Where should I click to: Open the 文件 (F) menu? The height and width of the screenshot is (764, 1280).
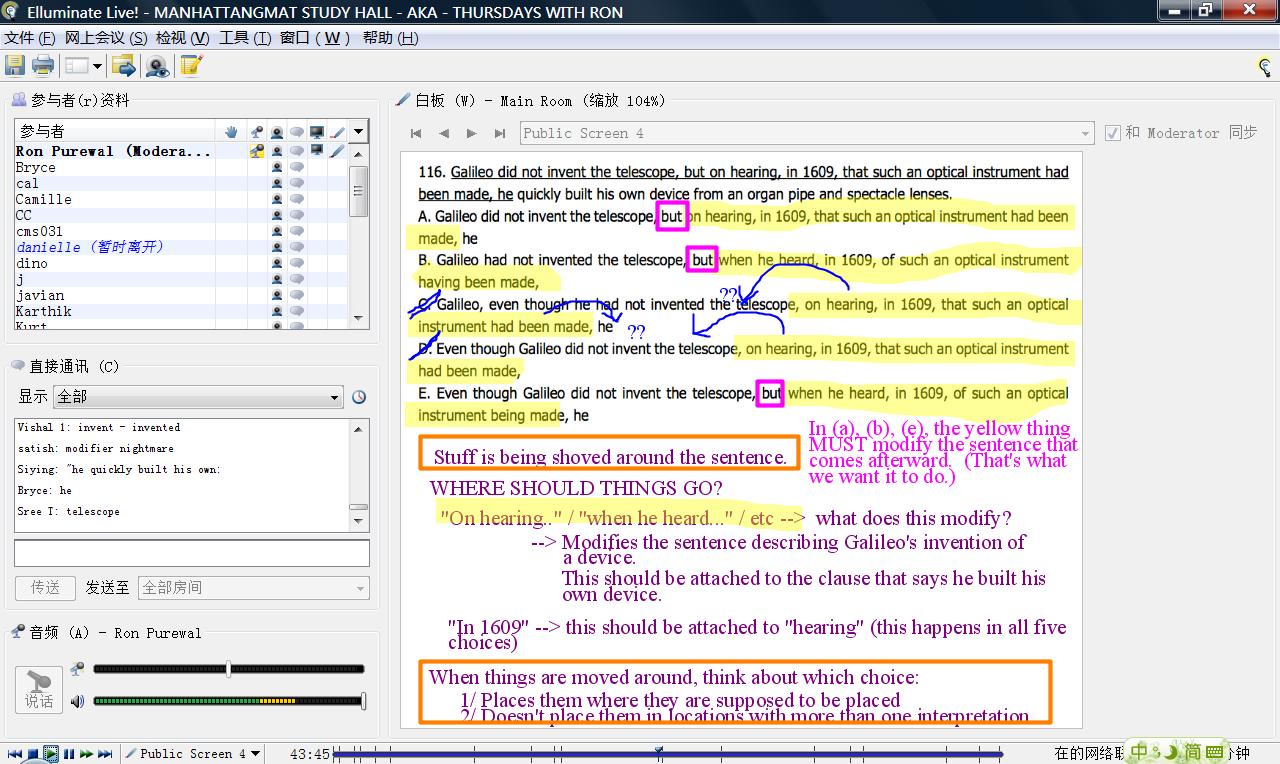click(30, 38)
